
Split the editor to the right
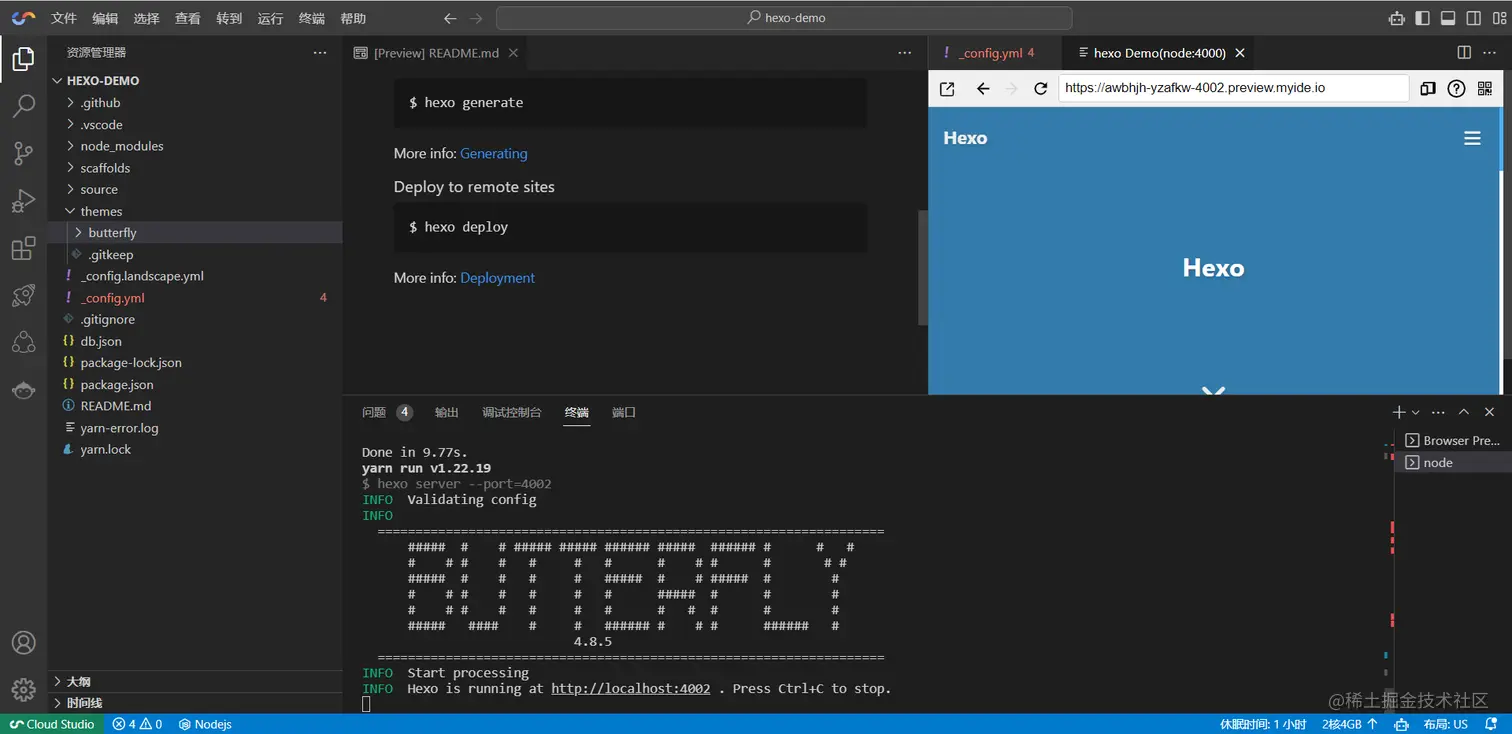click(1464, 53)
